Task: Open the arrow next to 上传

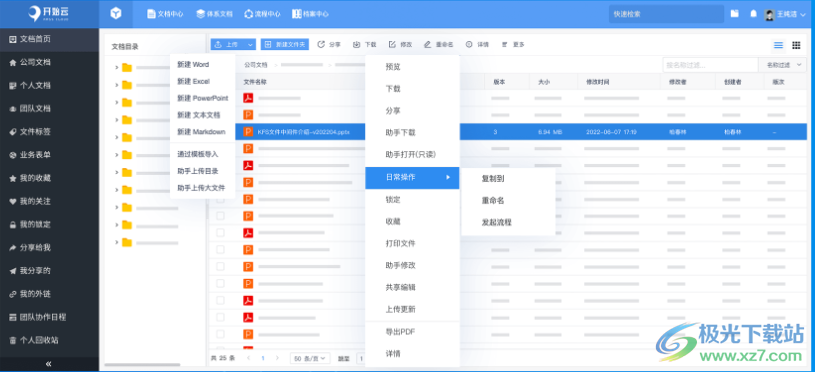Action: click(250, 45)
